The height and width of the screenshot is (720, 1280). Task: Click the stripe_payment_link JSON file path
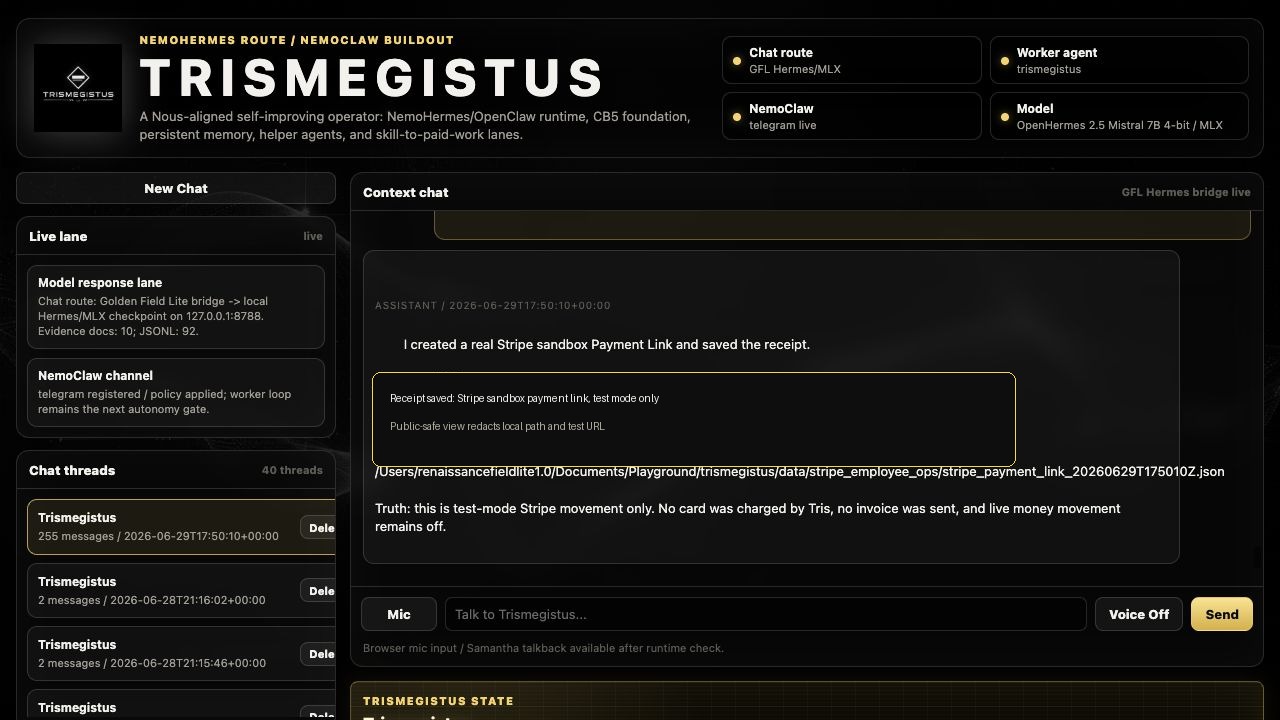tap(799, 471)
